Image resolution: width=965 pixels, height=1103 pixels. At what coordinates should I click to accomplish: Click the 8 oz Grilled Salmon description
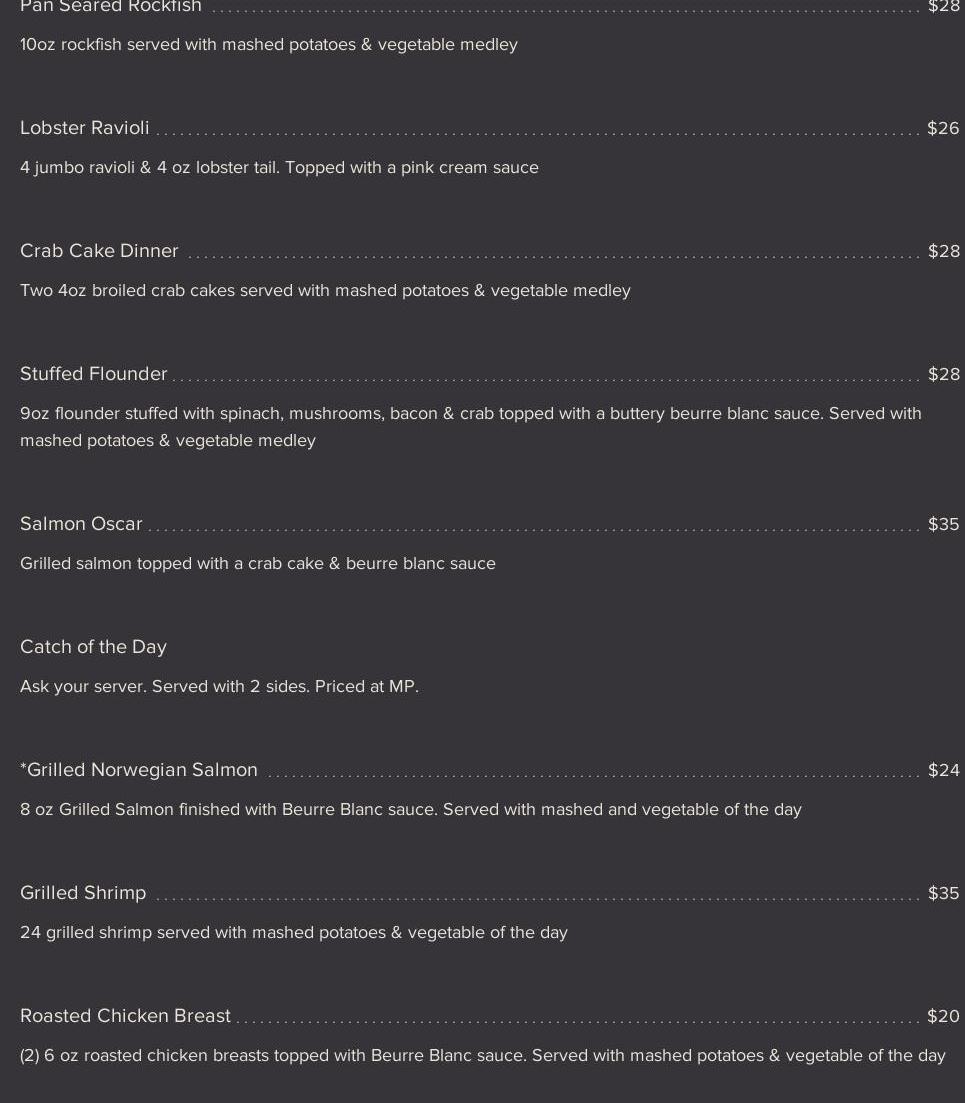(x=410, y=810)
